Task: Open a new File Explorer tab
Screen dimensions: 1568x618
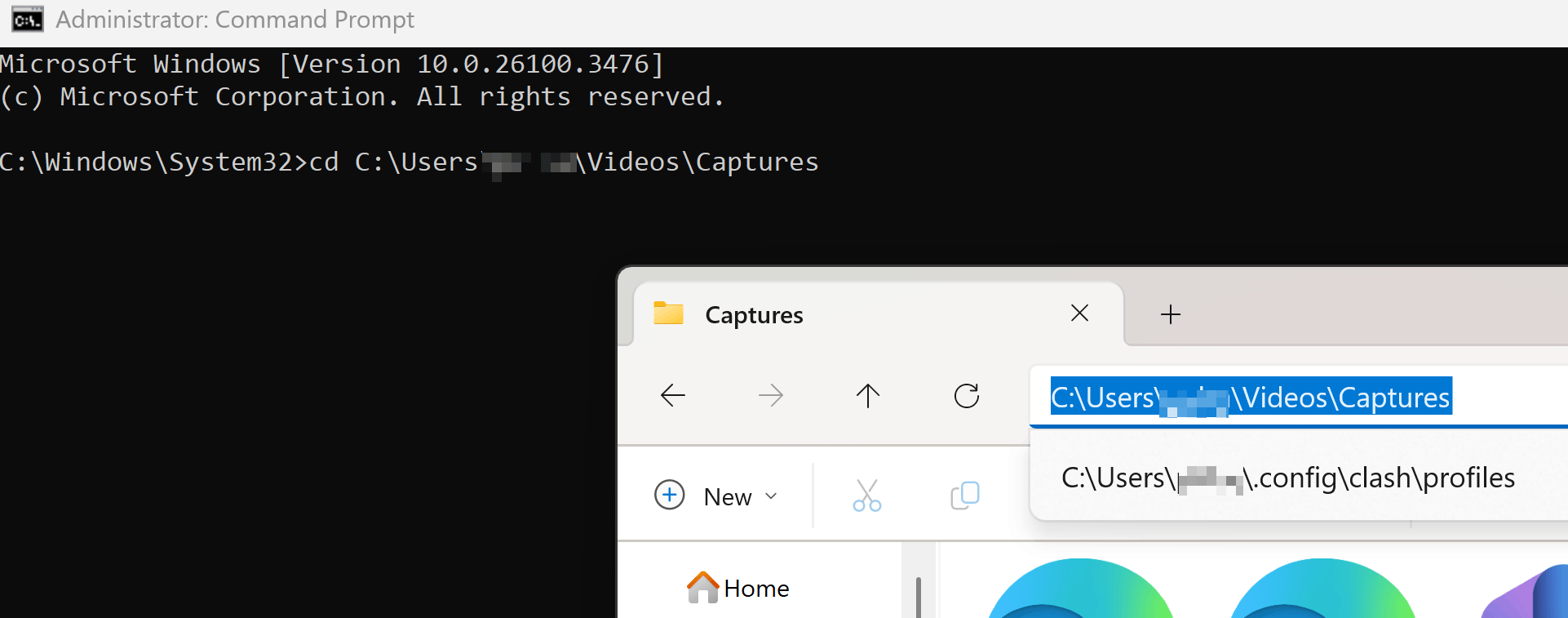Action: click(x=1170, y=313)
